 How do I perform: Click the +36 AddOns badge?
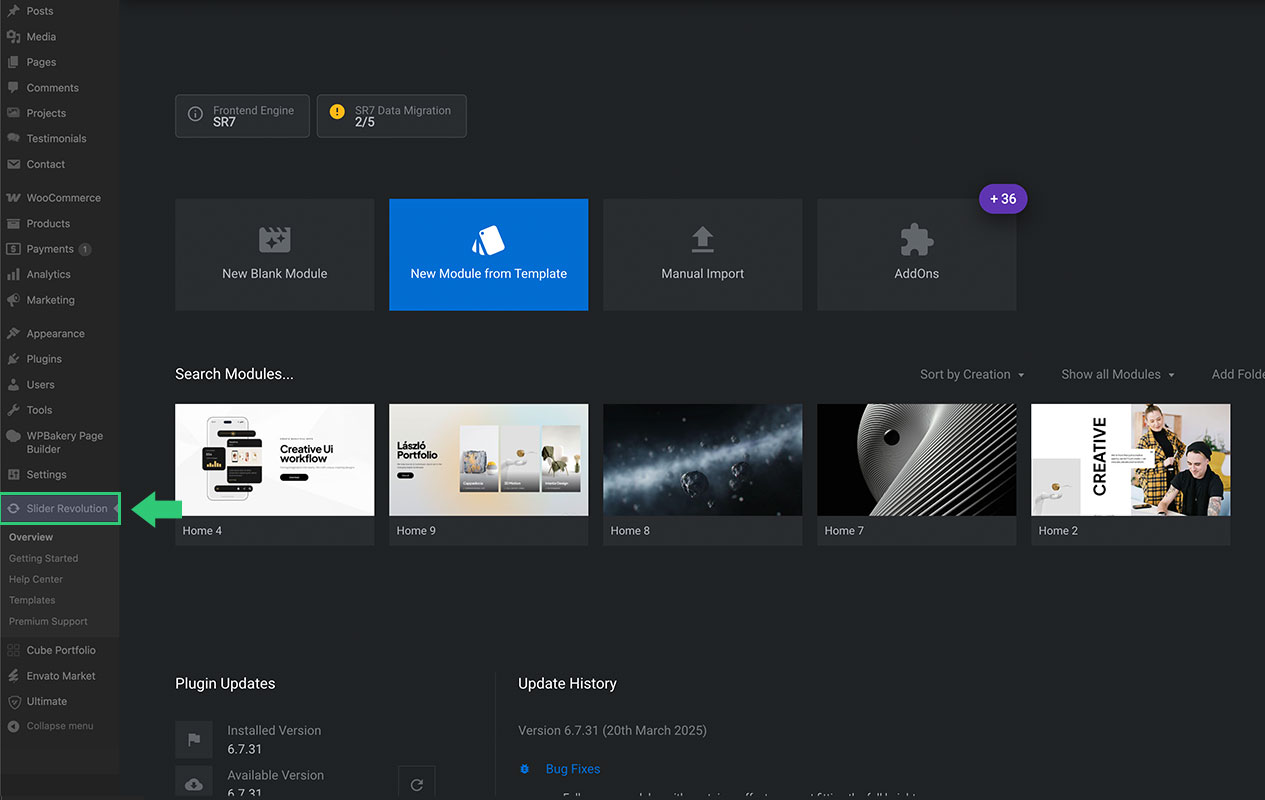pos(1002,198)
